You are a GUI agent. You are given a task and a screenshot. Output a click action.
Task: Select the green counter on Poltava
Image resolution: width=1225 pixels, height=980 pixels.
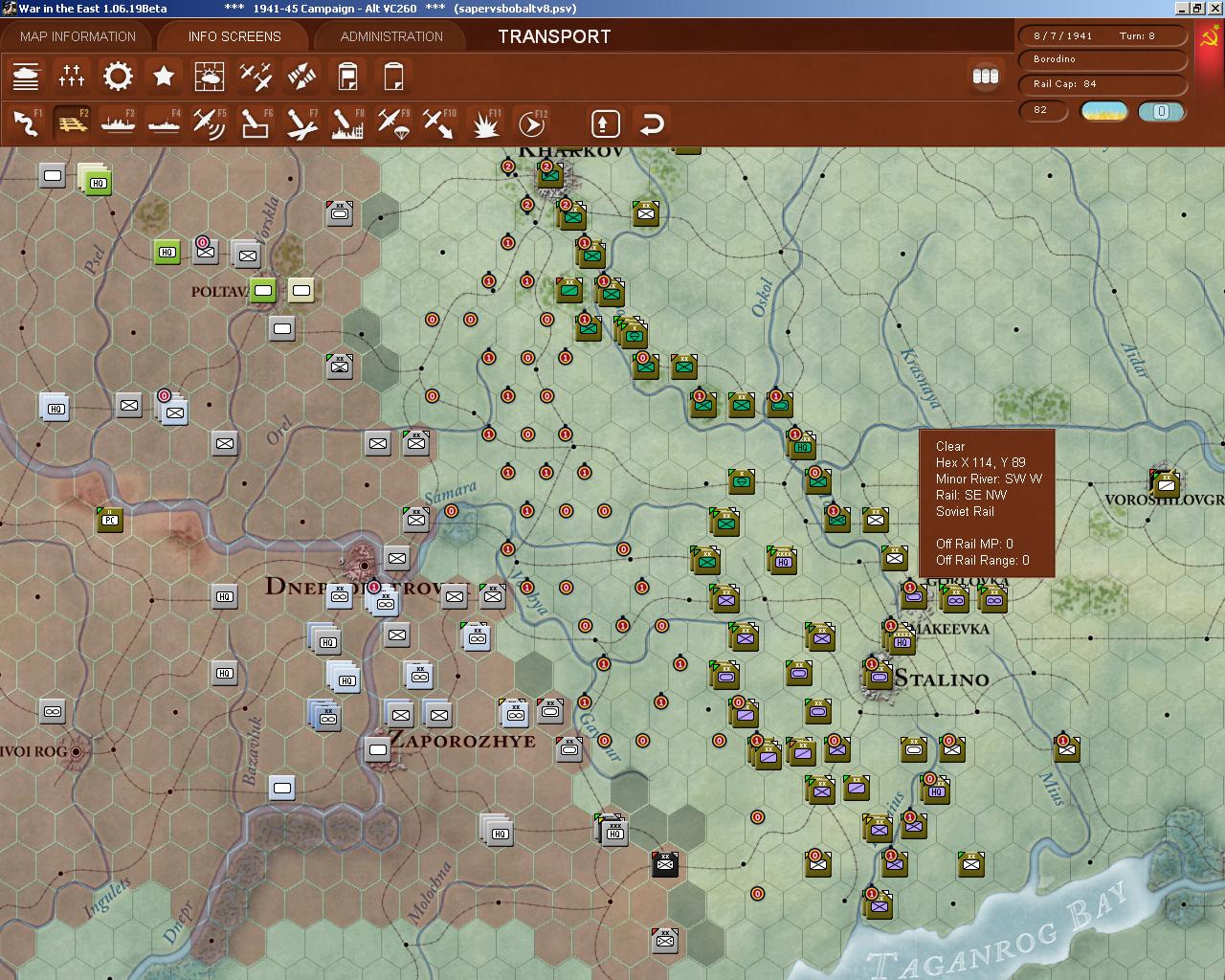pos(262,290)
